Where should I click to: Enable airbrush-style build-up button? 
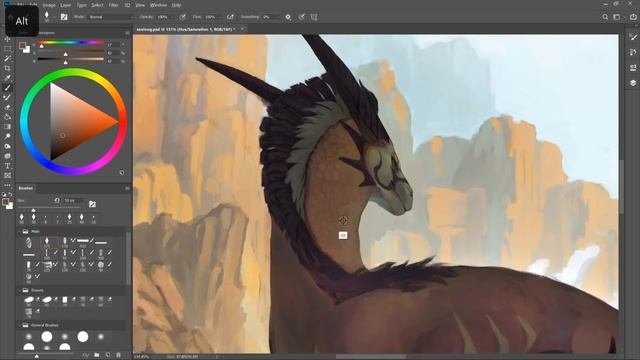tap(231, 17)
